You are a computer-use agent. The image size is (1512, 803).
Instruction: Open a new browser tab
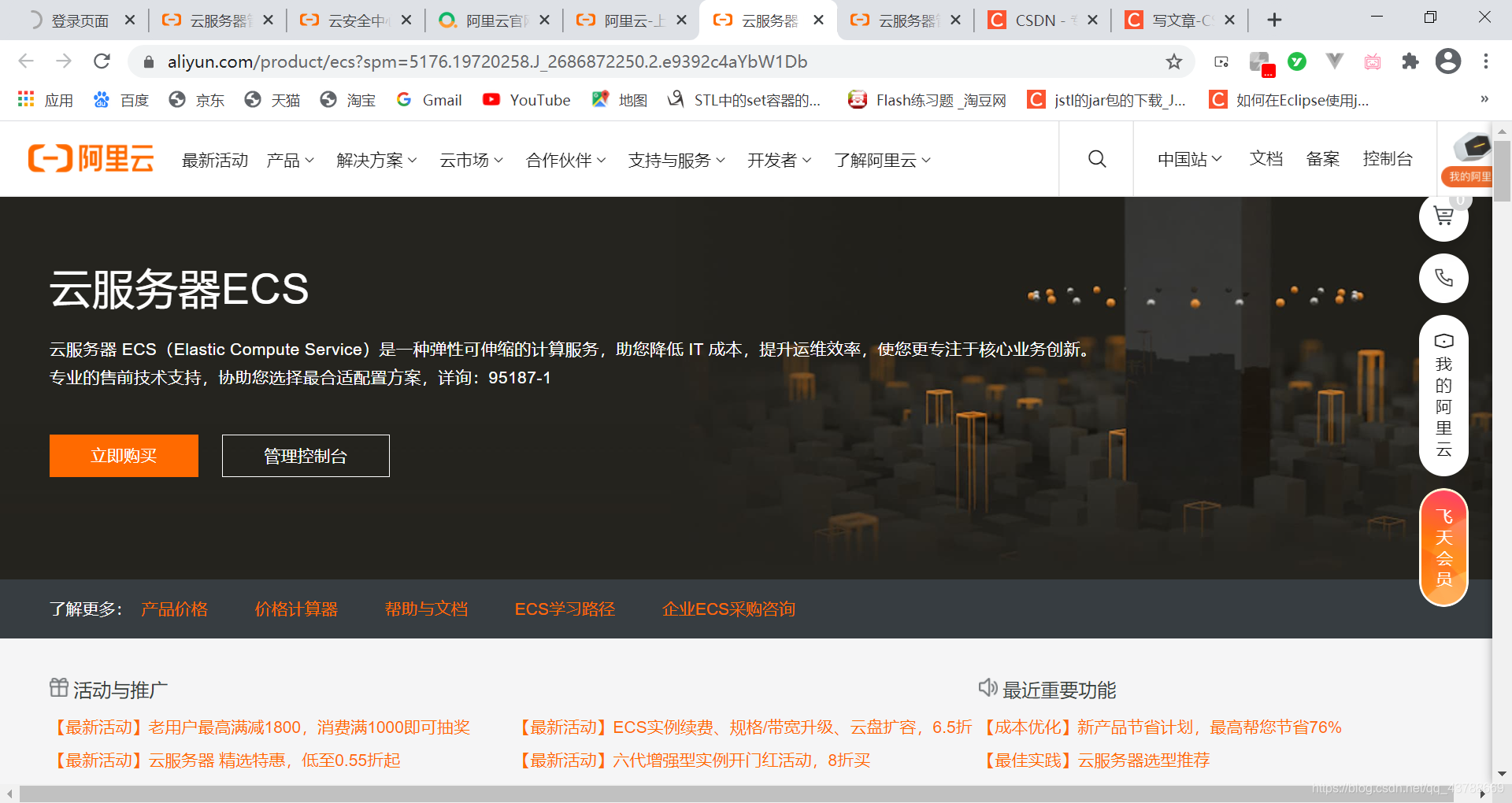(1275, 20)
